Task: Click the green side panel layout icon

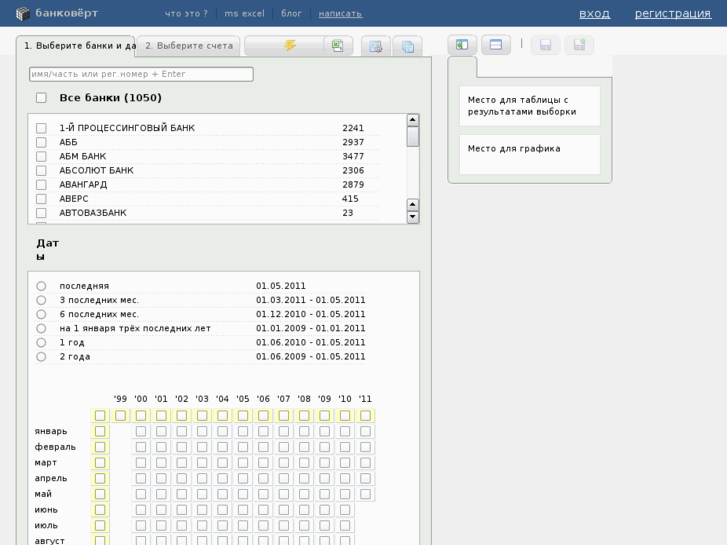Action: point(462,45)
